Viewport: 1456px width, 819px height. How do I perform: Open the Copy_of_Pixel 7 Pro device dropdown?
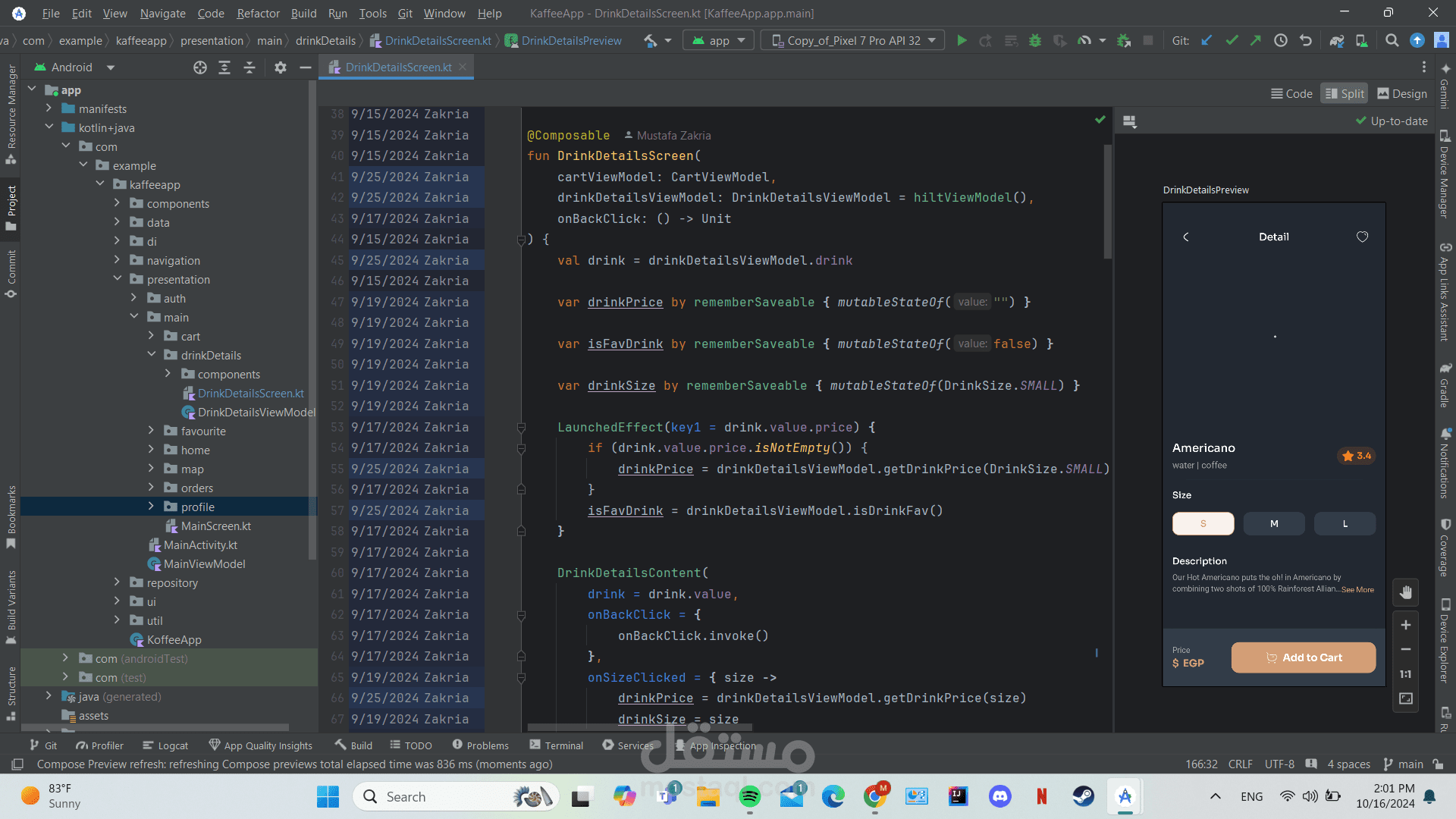[854, 41]
